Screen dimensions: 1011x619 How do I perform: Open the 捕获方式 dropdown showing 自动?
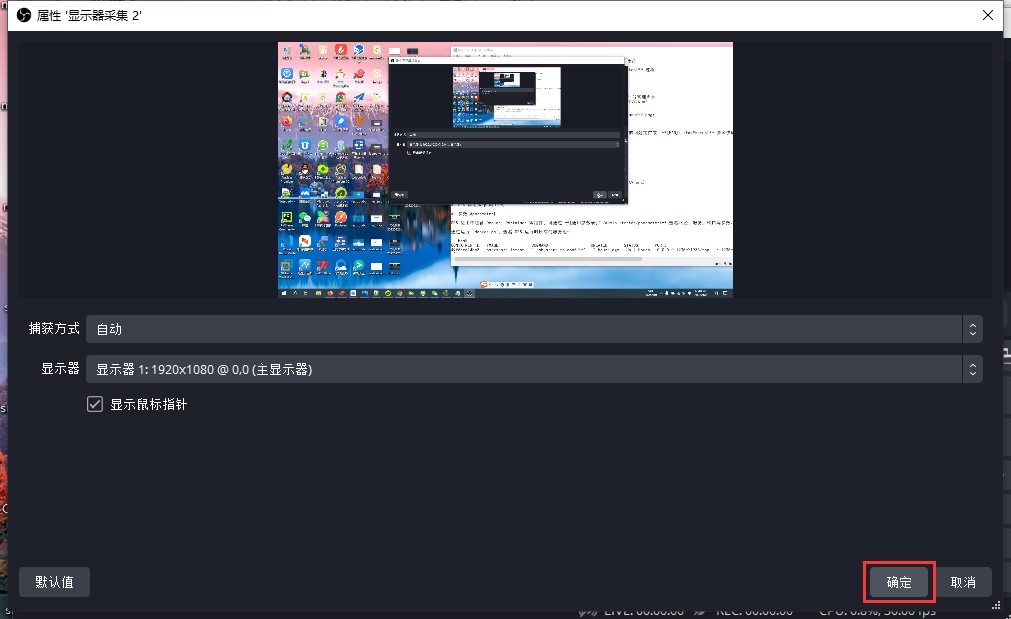point(520,329)
